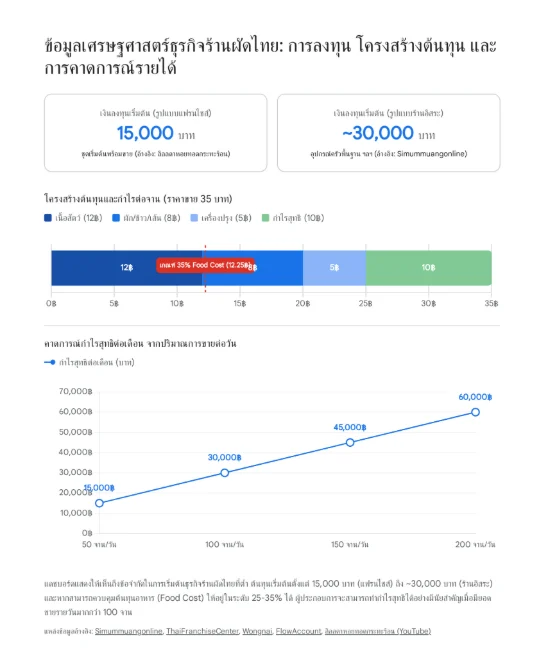Open the Simummuangonline source link
547x655 pixels.
point(128,631)
